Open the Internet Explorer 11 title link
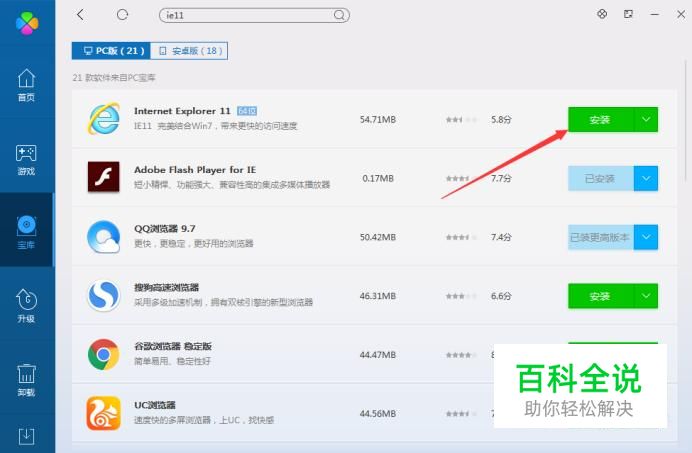Viewport: 692px width, 453px height. (182, 111)
